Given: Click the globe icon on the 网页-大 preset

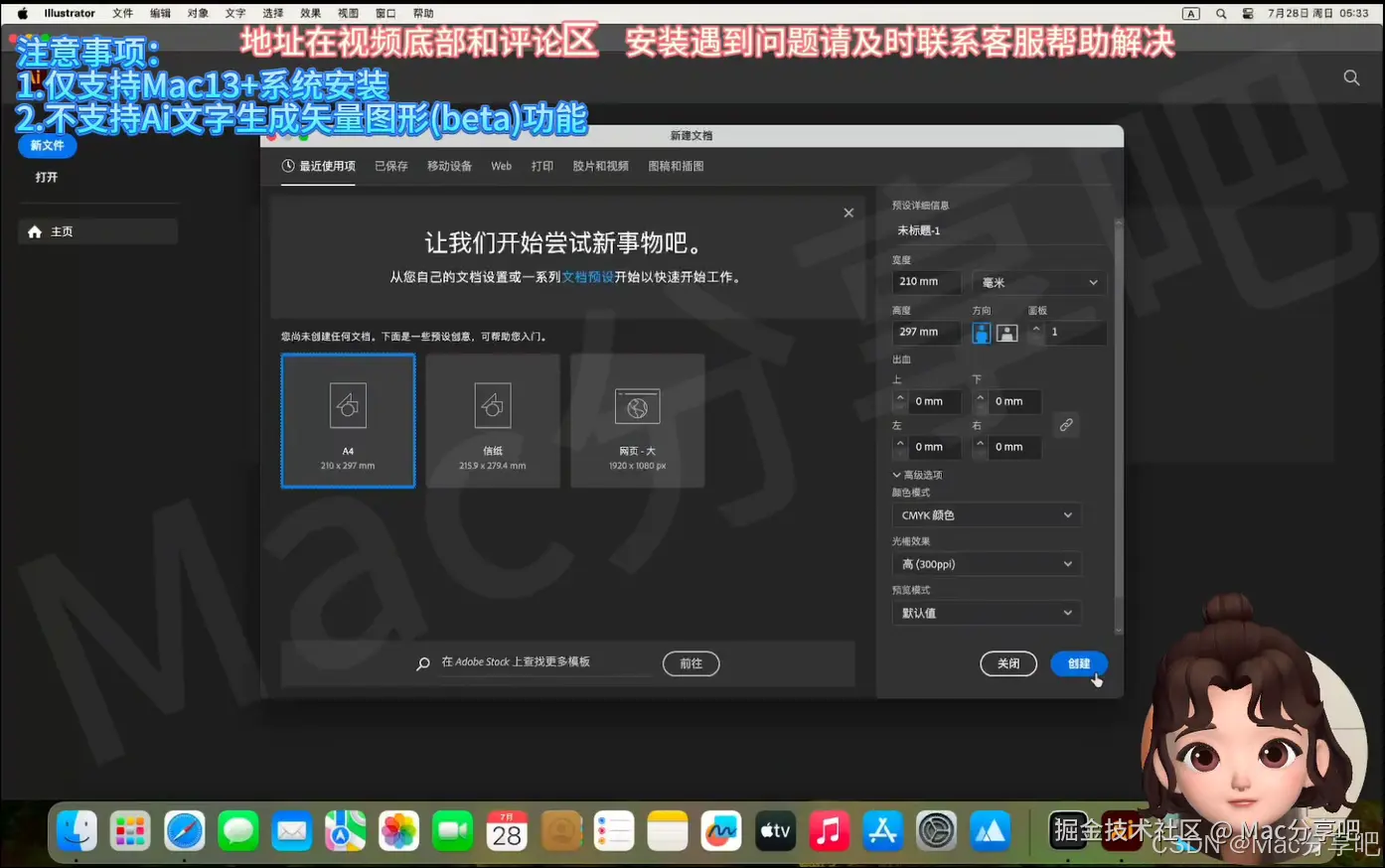Looking at the screenshot, I should tap(637, 404).
